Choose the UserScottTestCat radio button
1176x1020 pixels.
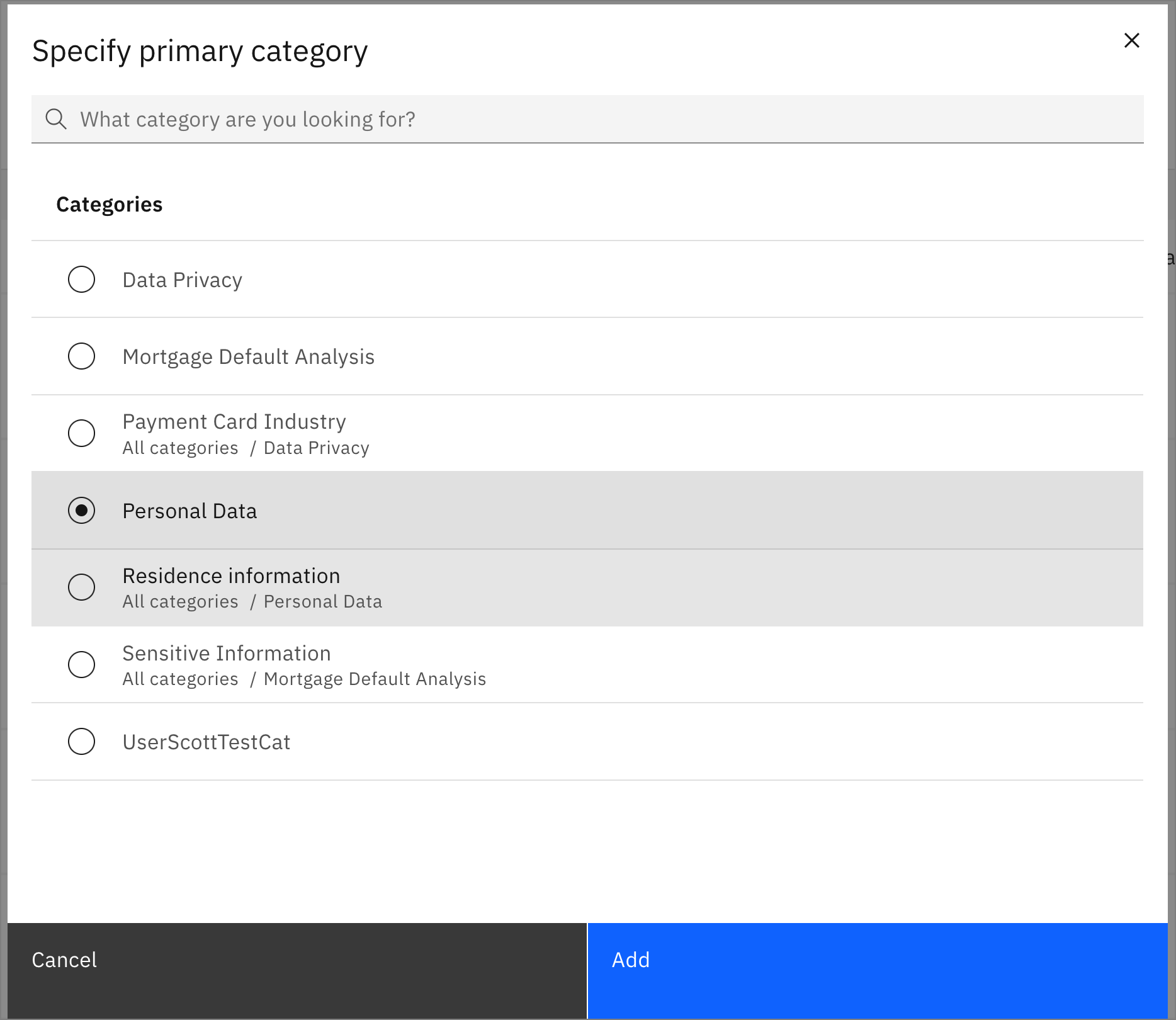[x=82, y=742]
